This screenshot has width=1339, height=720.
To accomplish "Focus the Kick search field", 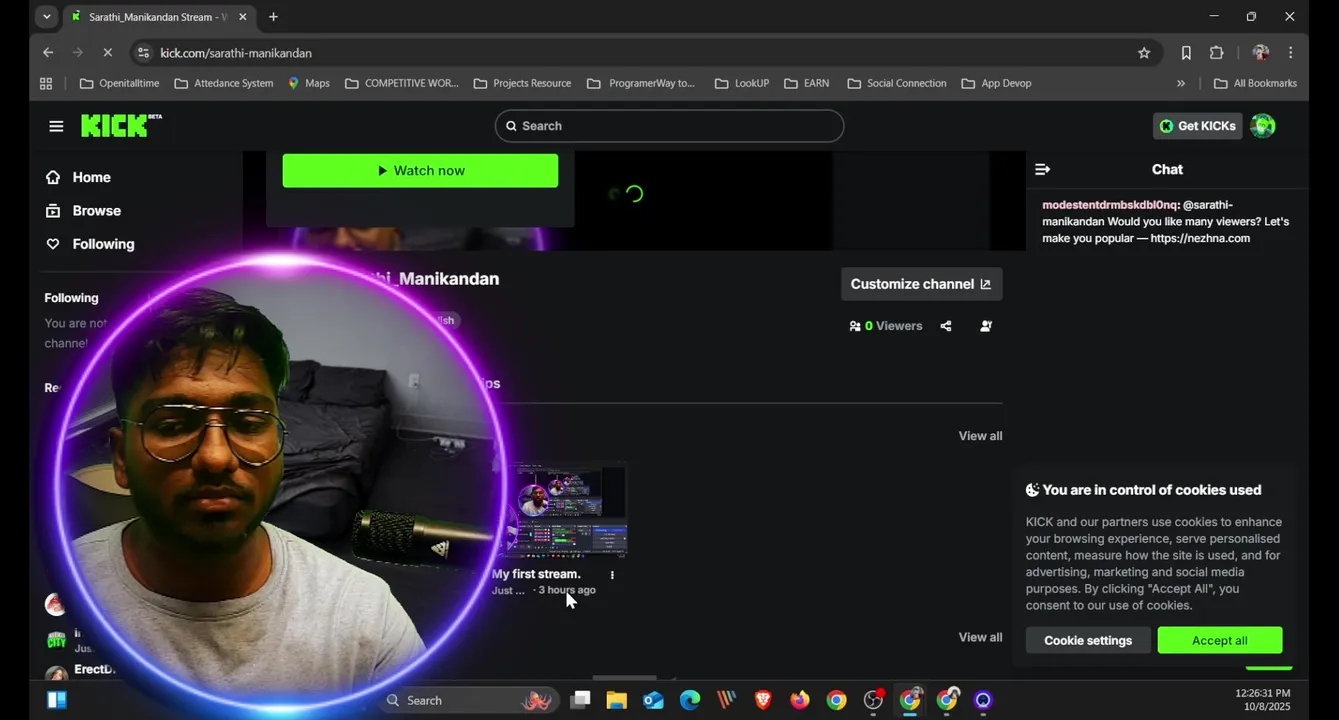I will click(x=669, y=126).
